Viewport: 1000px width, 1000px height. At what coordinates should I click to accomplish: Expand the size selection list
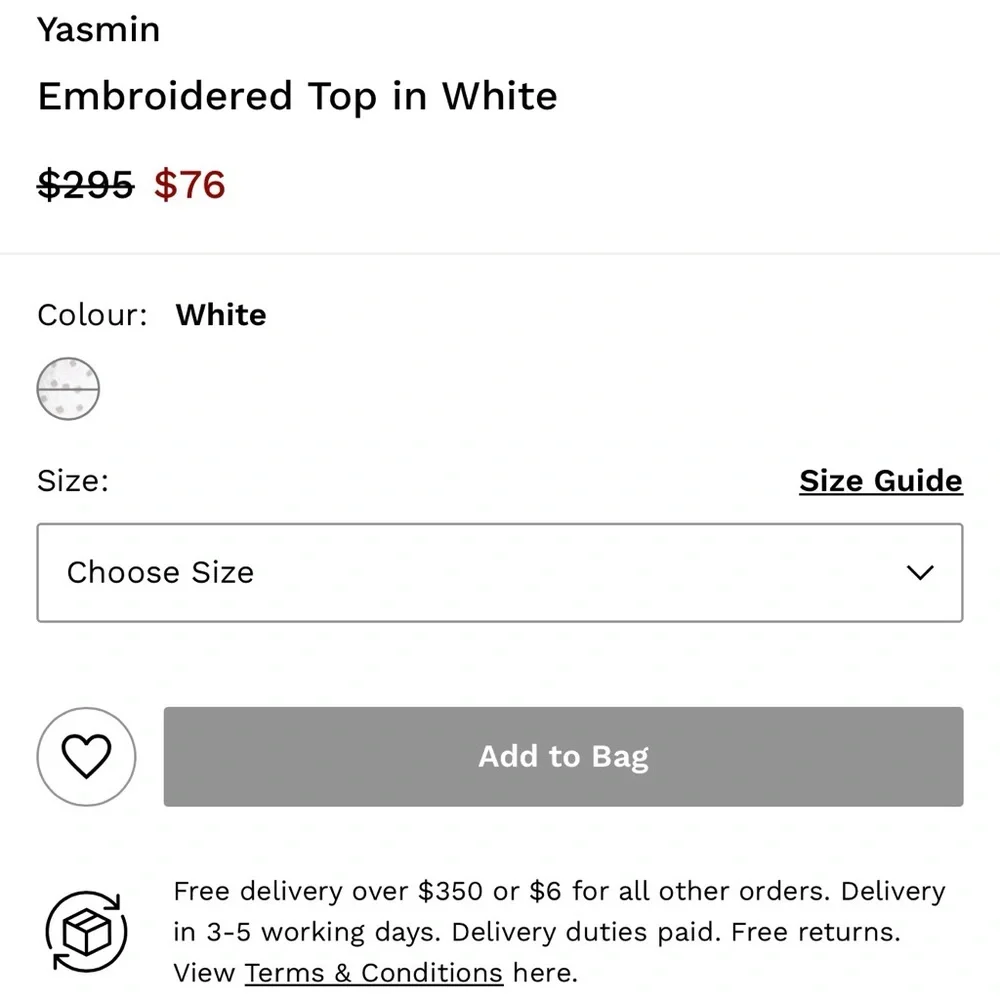pyautogui.click(x=500, y=573)
